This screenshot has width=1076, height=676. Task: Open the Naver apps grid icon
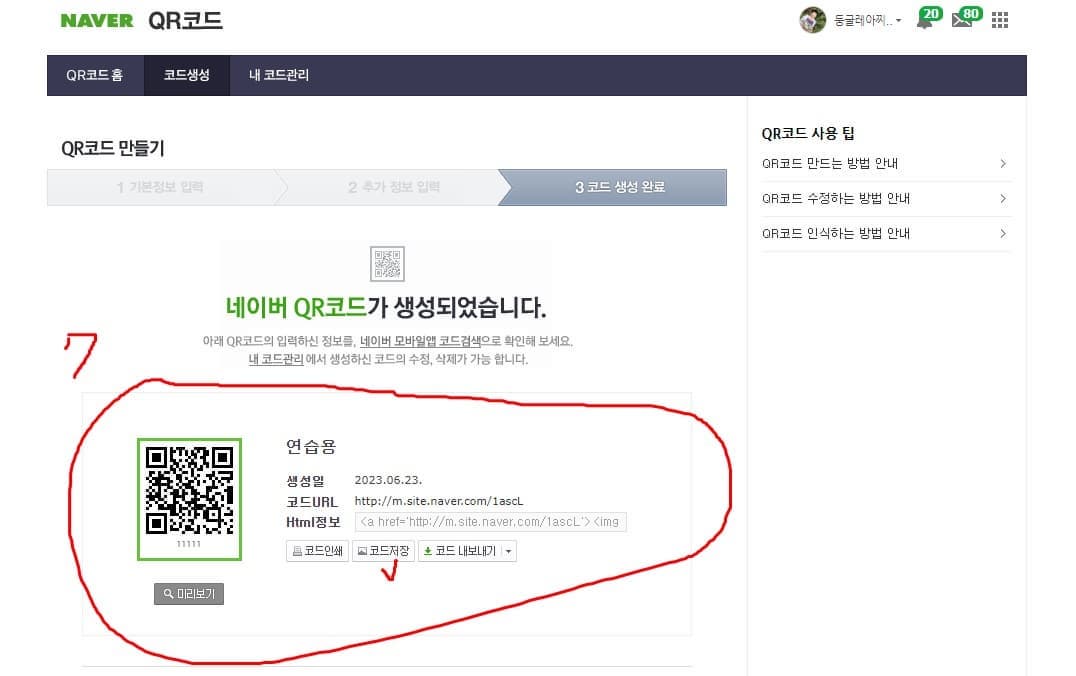(999, 19)
